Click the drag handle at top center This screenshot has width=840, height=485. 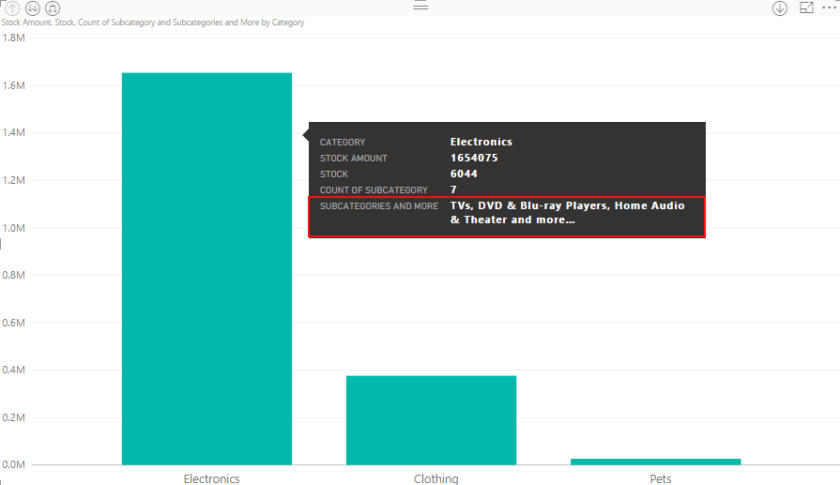pyautogui.click(x=420, y=6)
